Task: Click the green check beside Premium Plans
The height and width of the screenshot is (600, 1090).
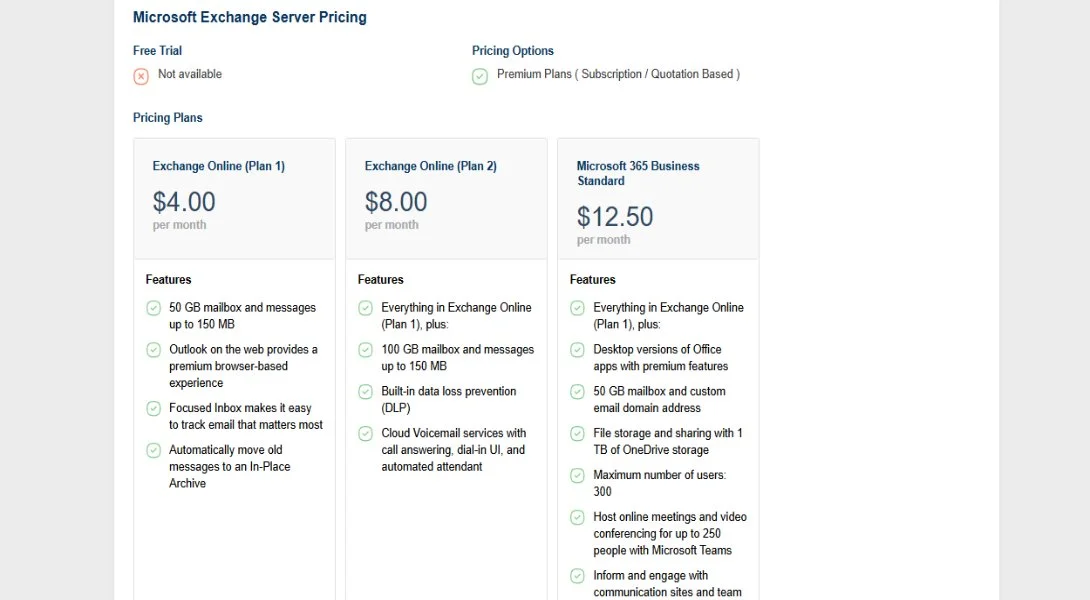Action: 480,76
